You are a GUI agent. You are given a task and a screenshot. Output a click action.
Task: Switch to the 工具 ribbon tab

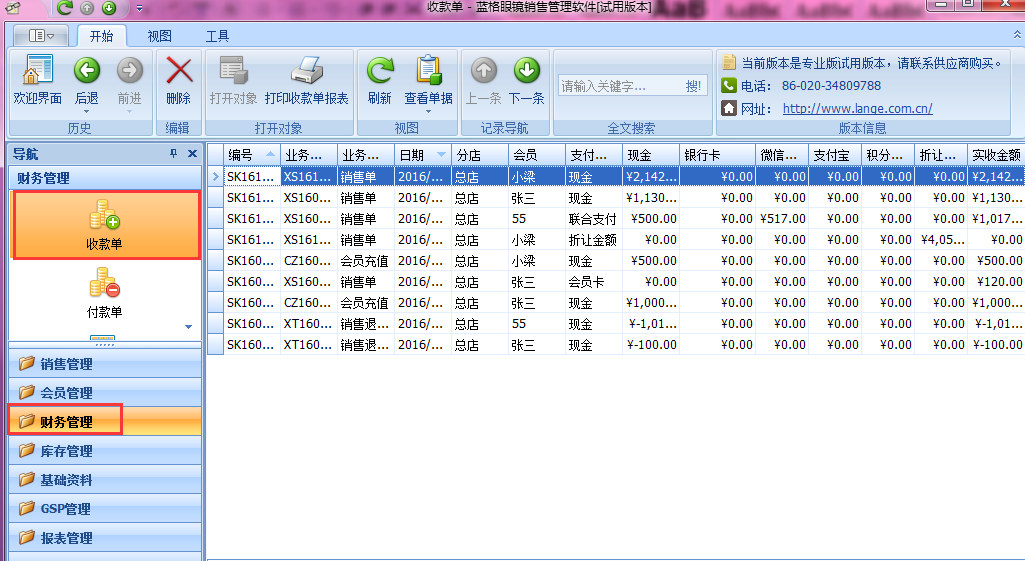point(217,36)
